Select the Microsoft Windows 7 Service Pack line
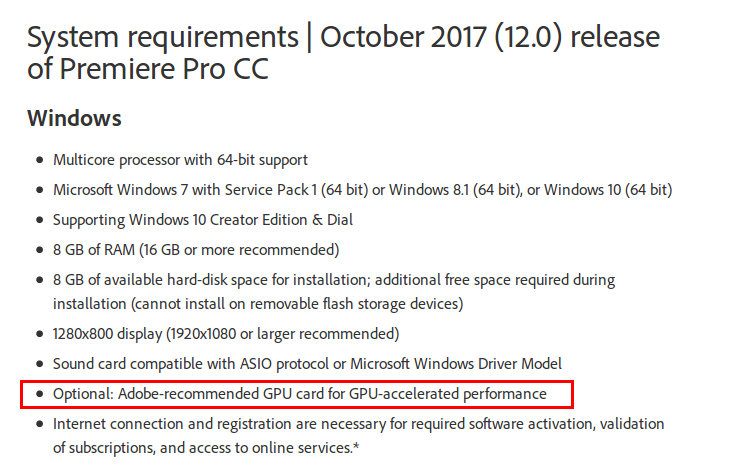 coord(363,190)
